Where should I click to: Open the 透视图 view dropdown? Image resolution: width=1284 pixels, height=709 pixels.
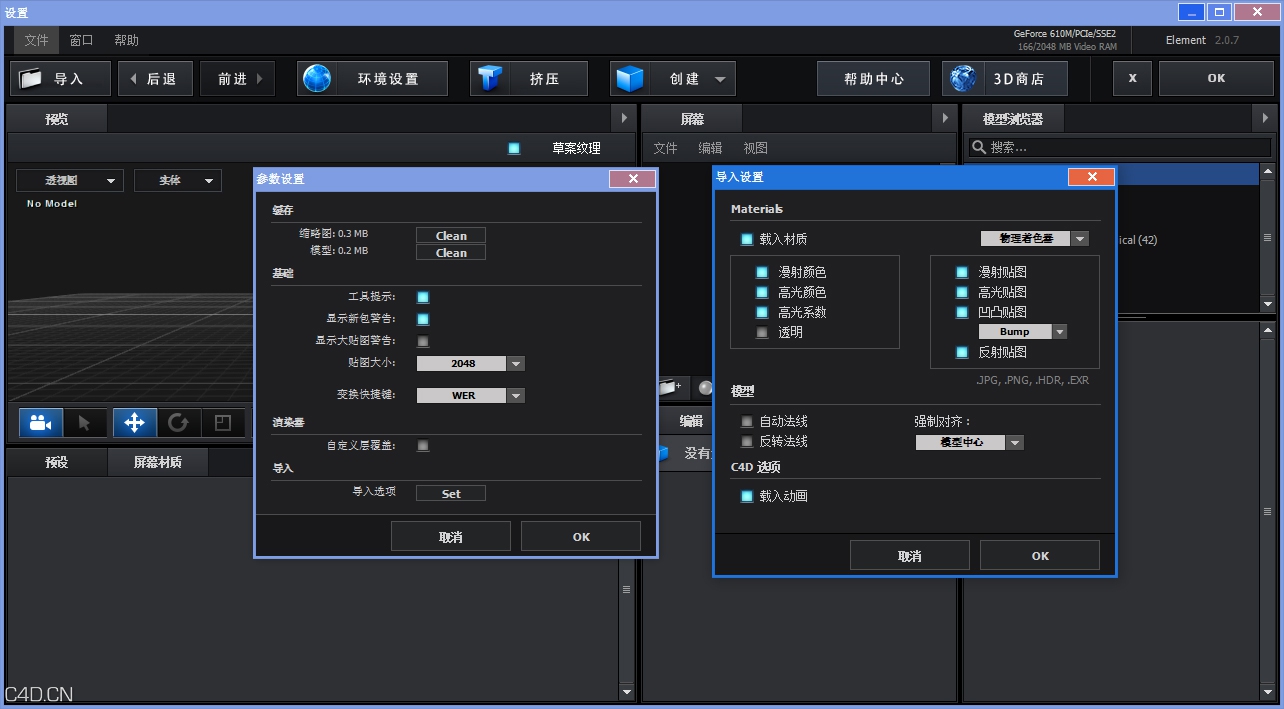click(x=69, y=179)
